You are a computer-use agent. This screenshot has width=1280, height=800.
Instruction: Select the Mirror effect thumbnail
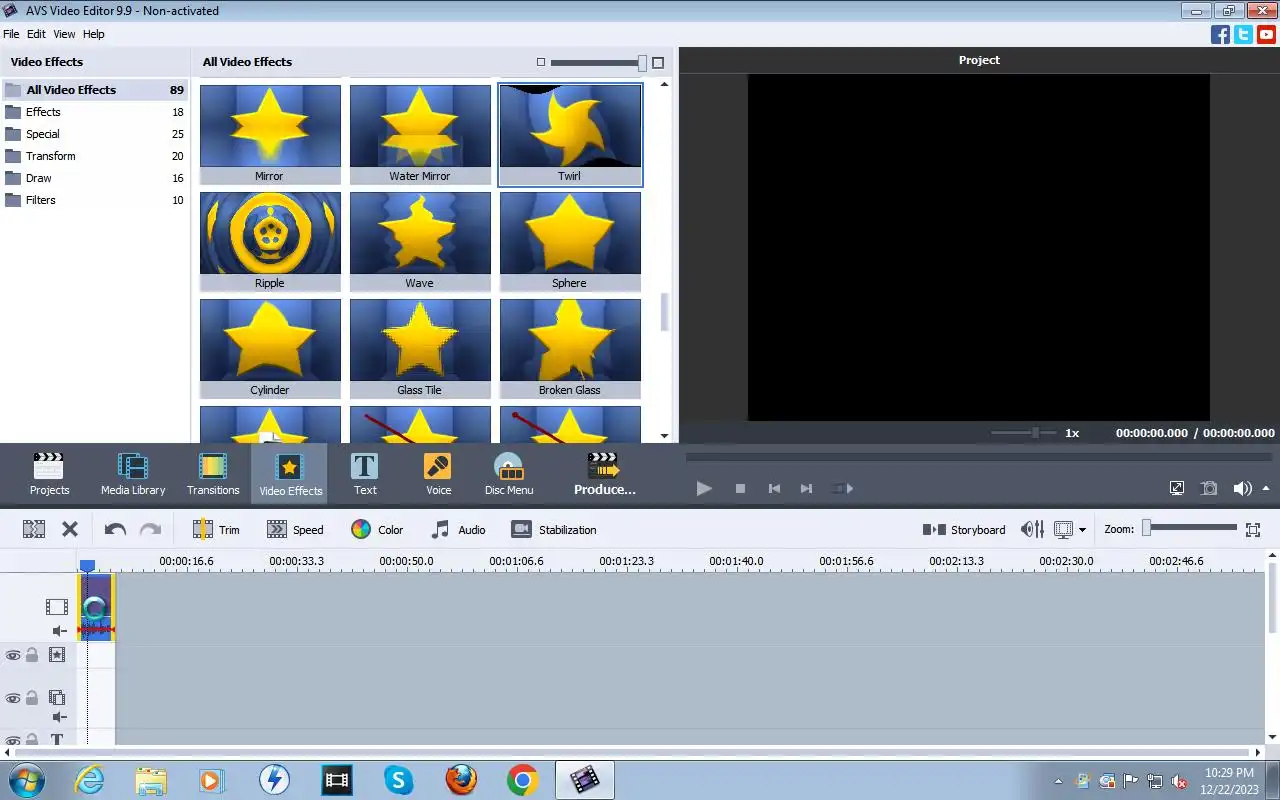click(270, 134)
